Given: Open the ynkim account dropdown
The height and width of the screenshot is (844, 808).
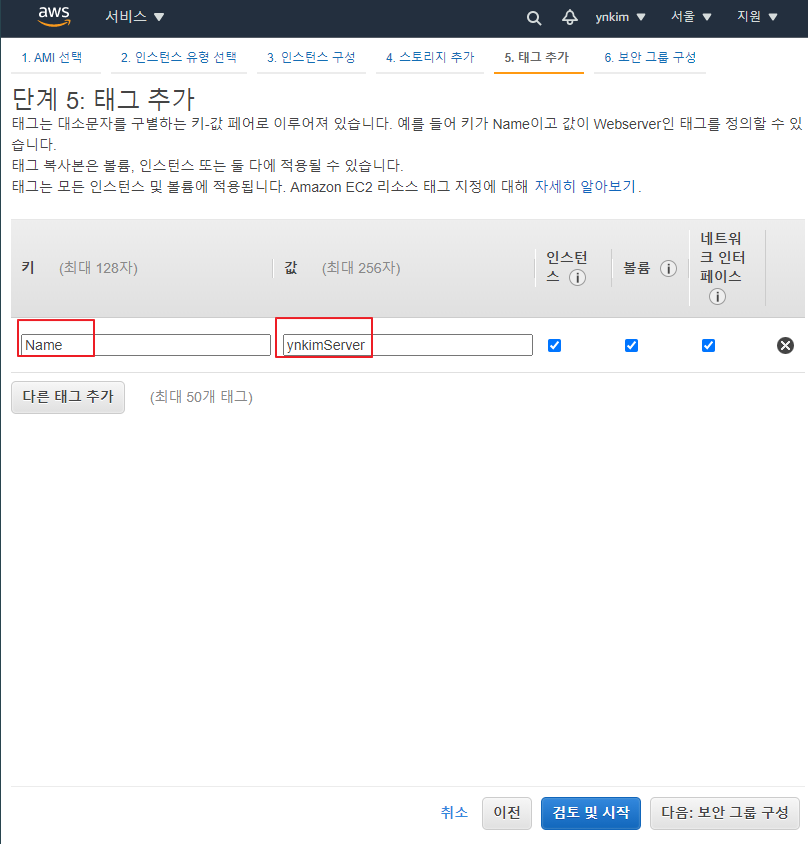Looking at the screenshot, I should pos(620,17).
